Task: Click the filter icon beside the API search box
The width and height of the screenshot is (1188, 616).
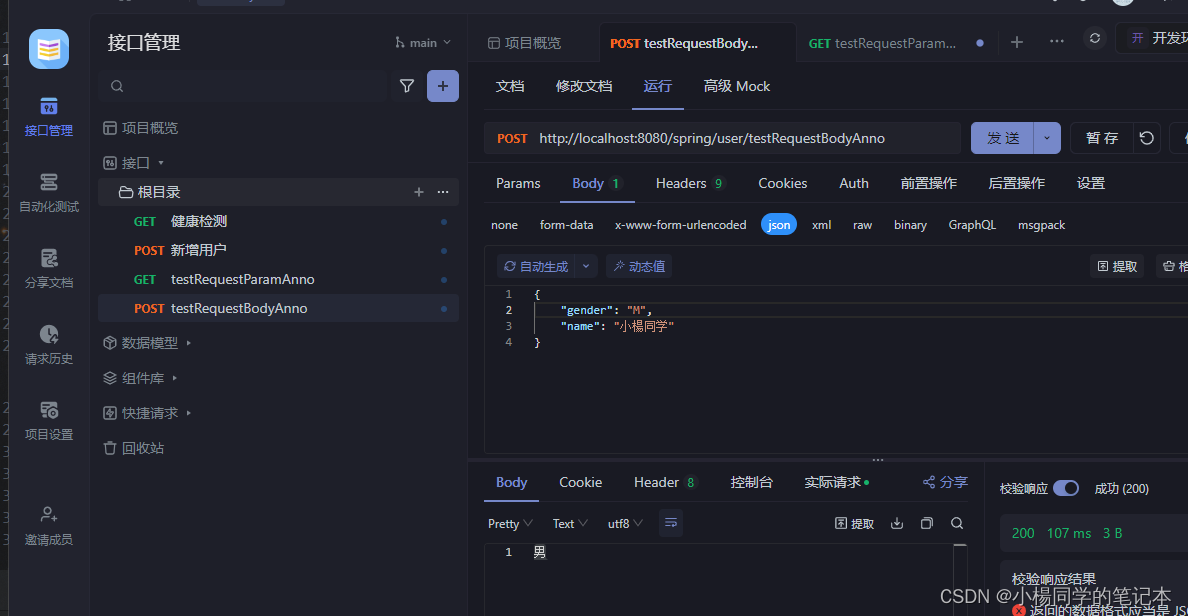Action: point(407,86)
